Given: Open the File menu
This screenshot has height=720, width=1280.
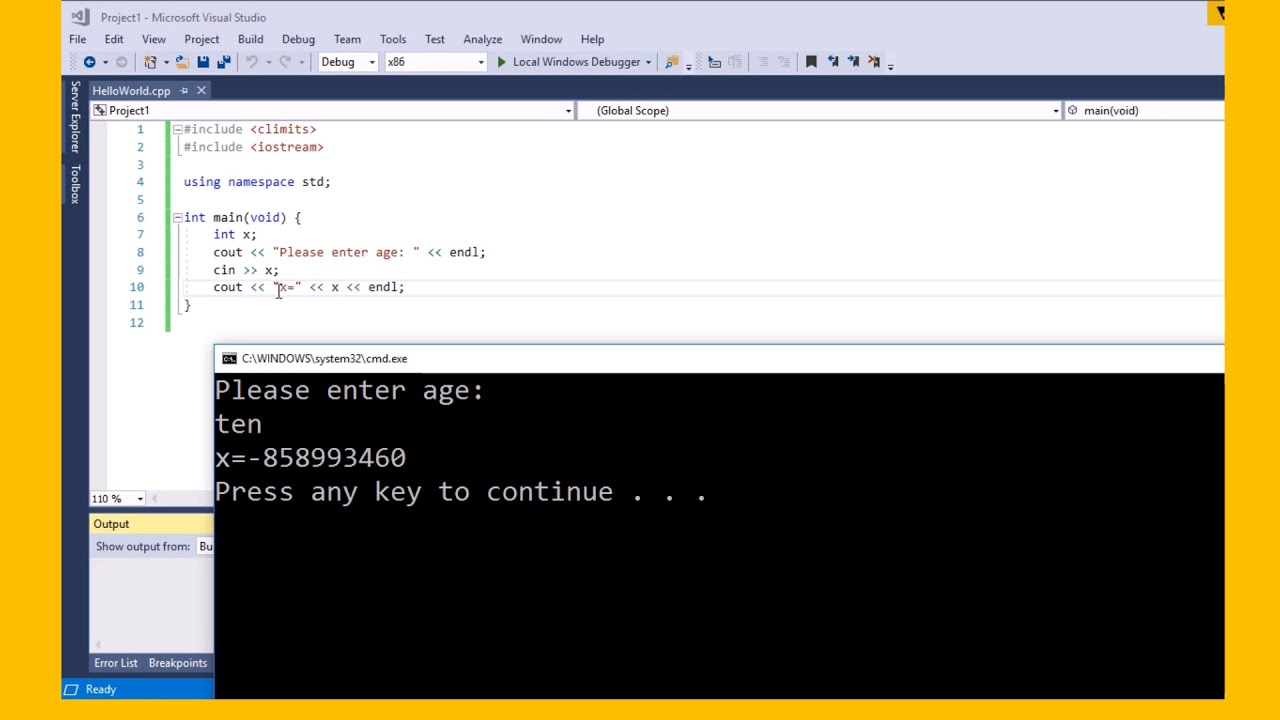Looking at the screenshot, I should coord(77,39).
